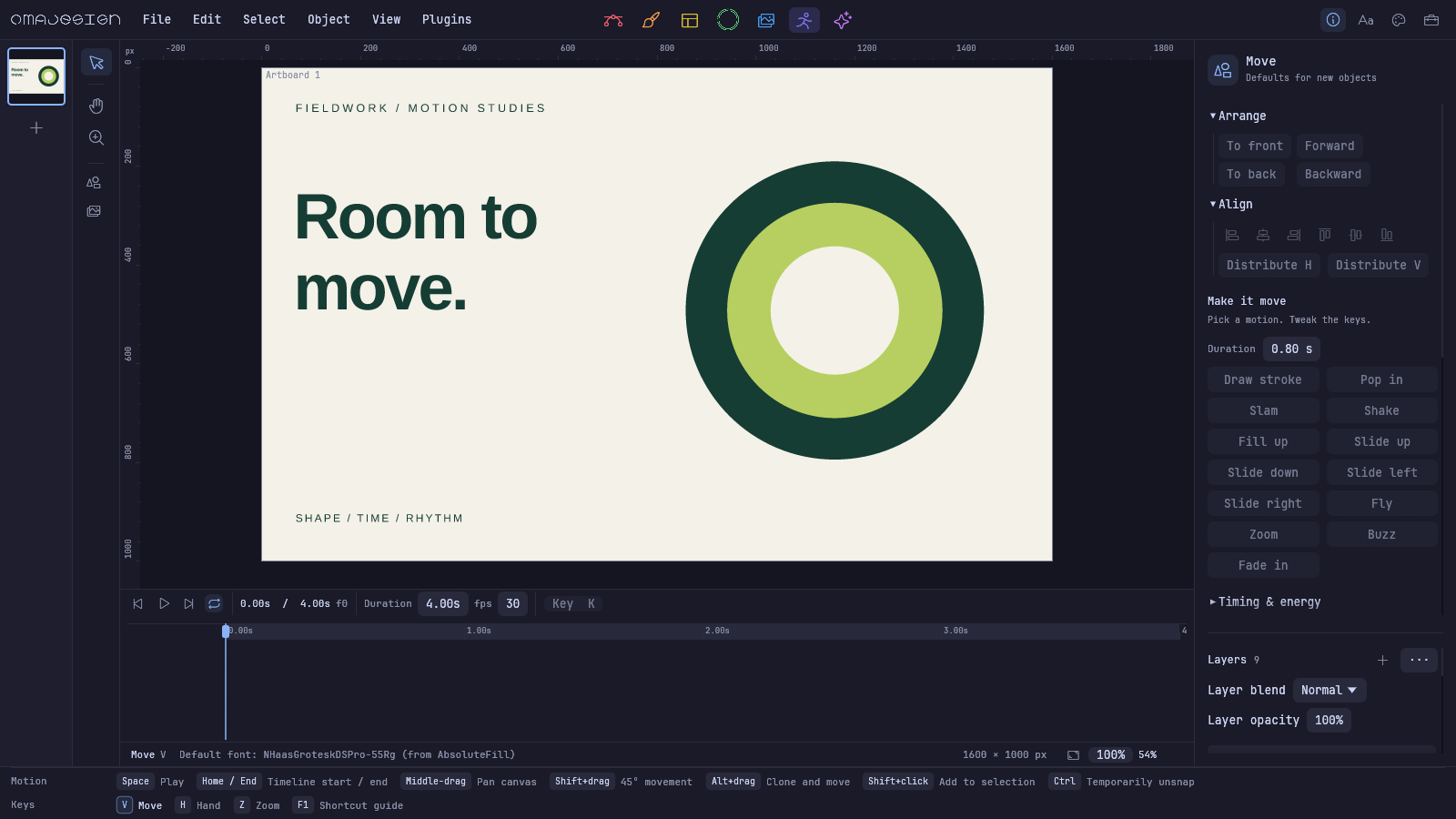
Task: Open the Layers more options menu
Action: 1419,660
